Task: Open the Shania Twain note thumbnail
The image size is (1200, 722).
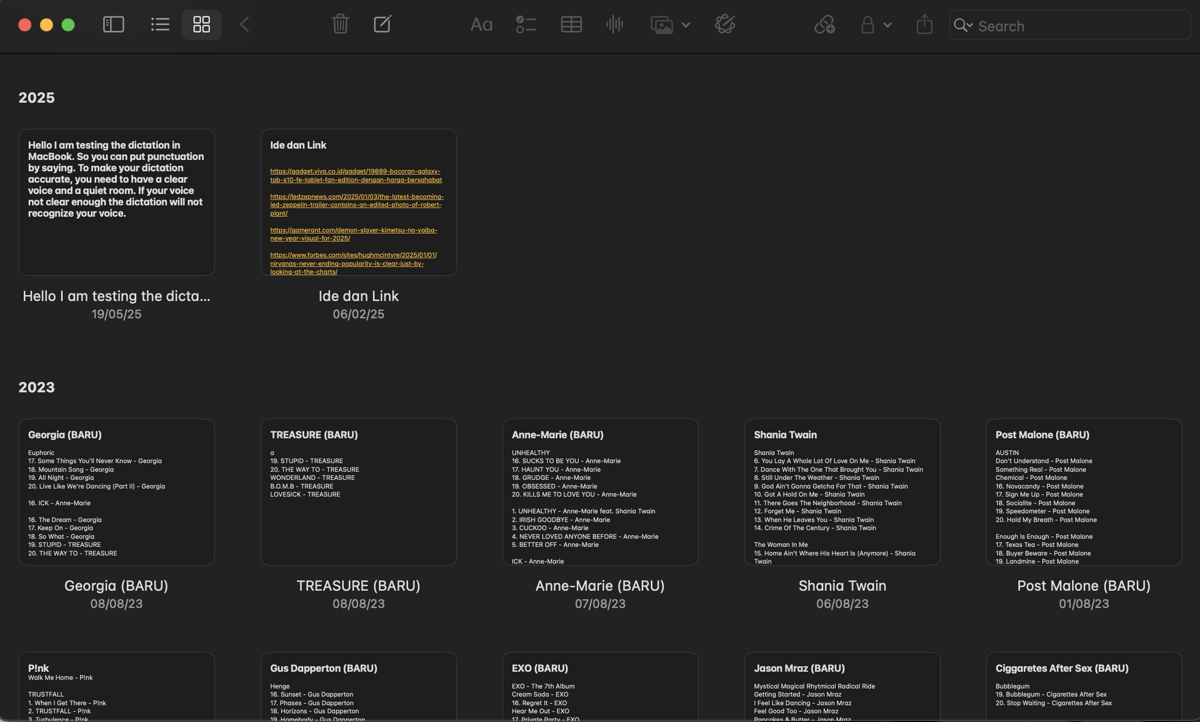Action: pos(843,492)
